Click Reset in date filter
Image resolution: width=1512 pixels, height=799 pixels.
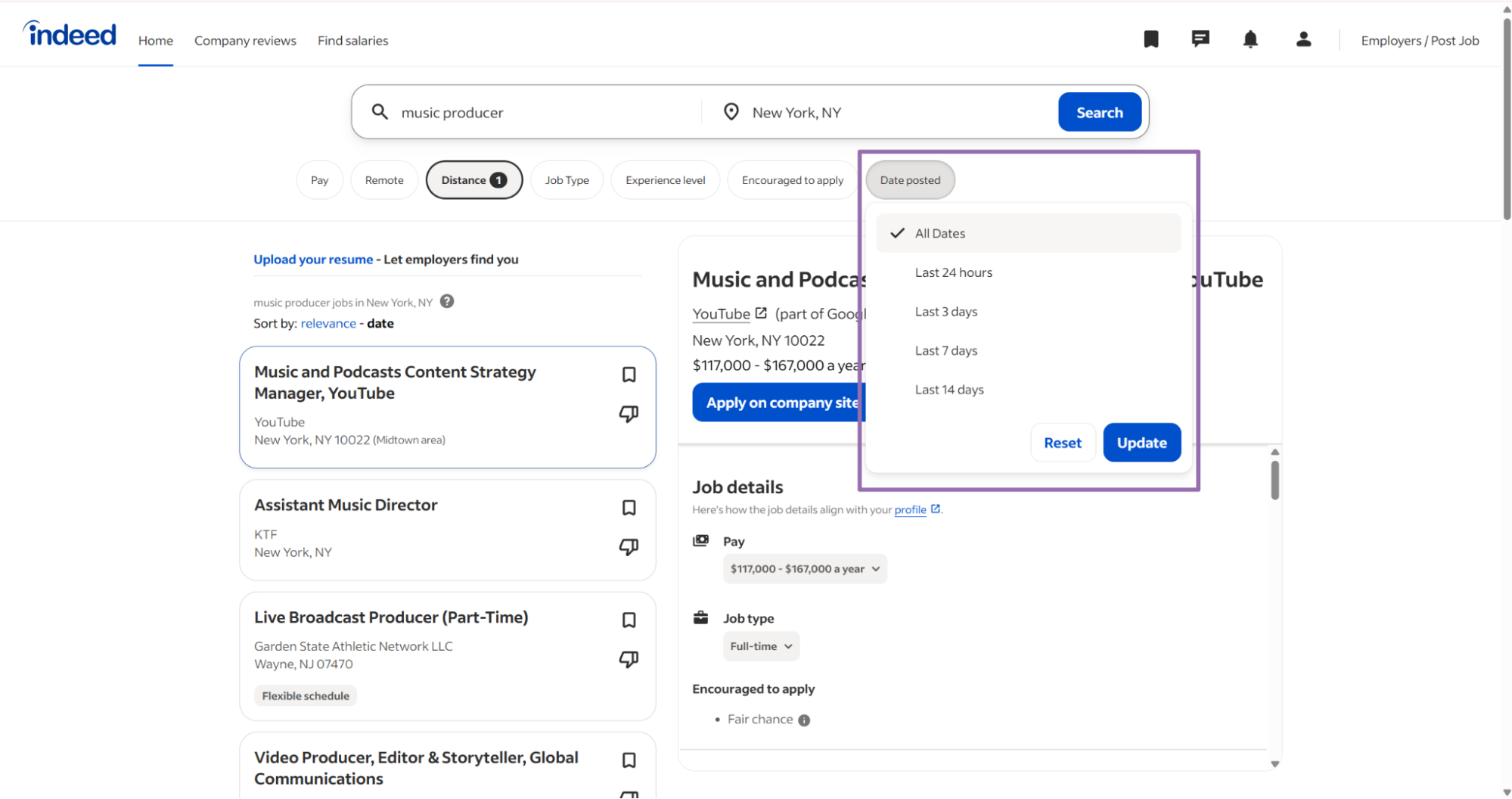[x=1062, y=443]
